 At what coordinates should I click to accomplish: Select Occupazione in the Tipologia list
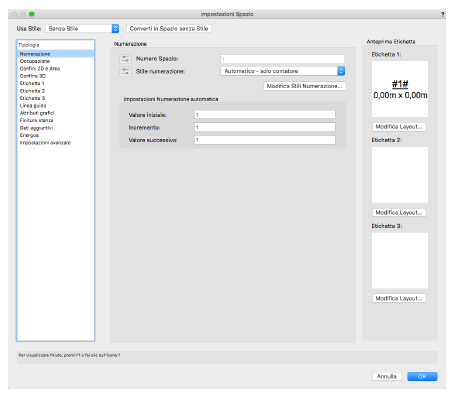click(56, 61)
